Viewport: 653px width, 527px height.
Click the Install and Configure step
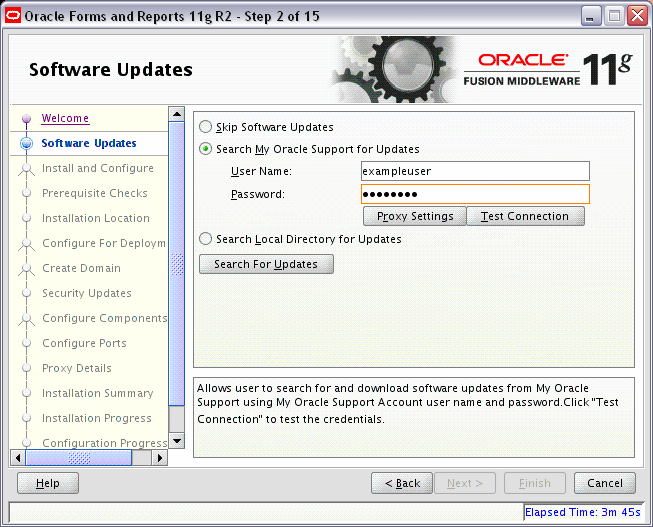pyautogui.click(x=98, y=168)
